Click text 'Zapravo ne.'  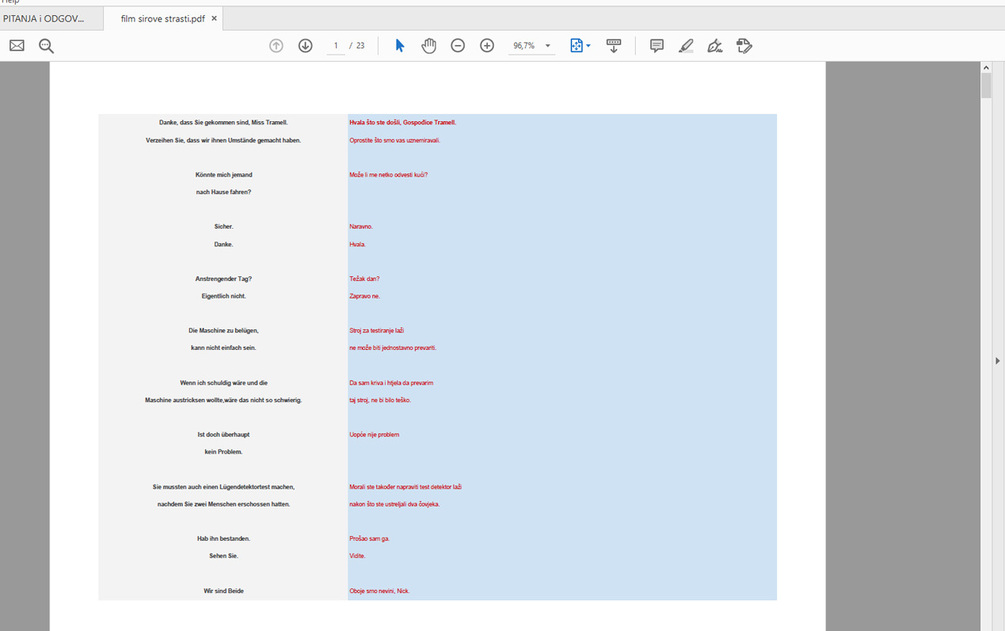click(365, 296)
